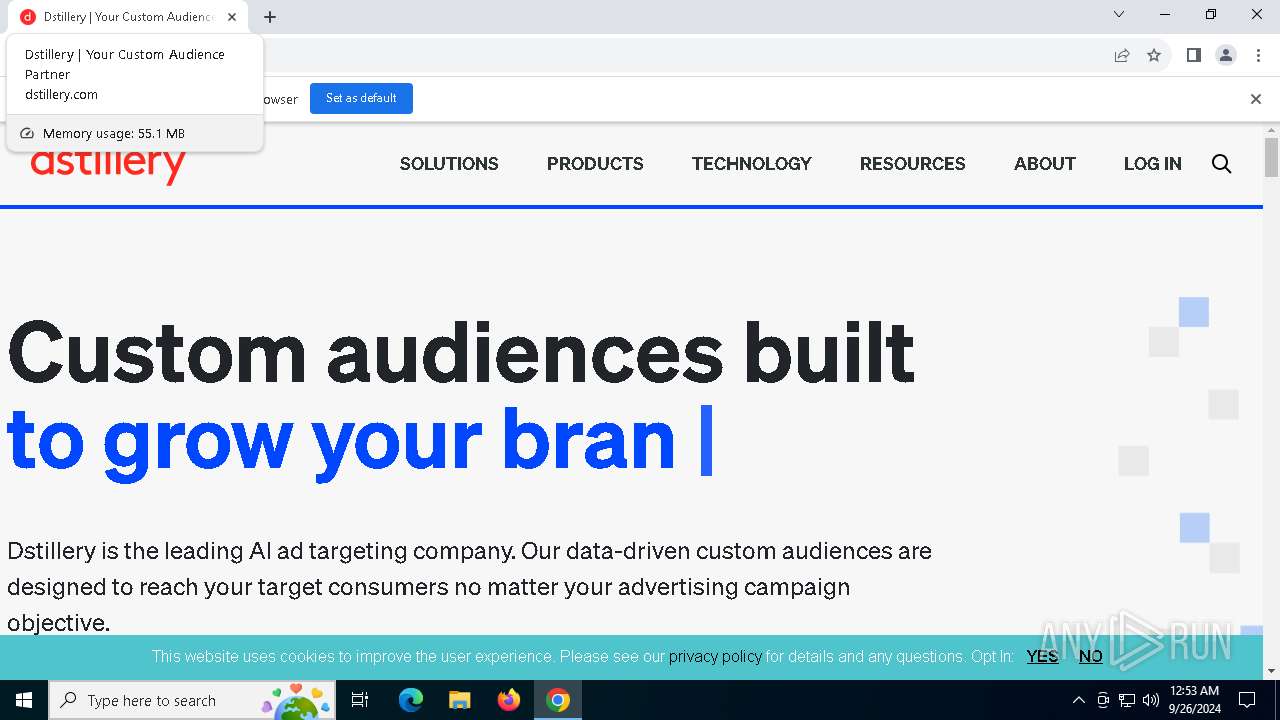
Task: Select Chrome icon in taskbar
Action: coord(558,700)
